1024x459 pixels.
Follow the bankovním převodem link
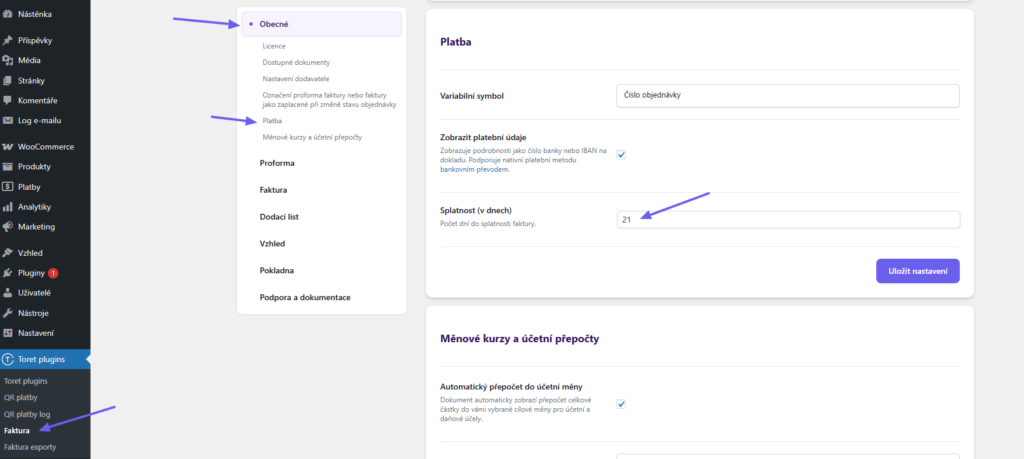click(x=475, y=170)
